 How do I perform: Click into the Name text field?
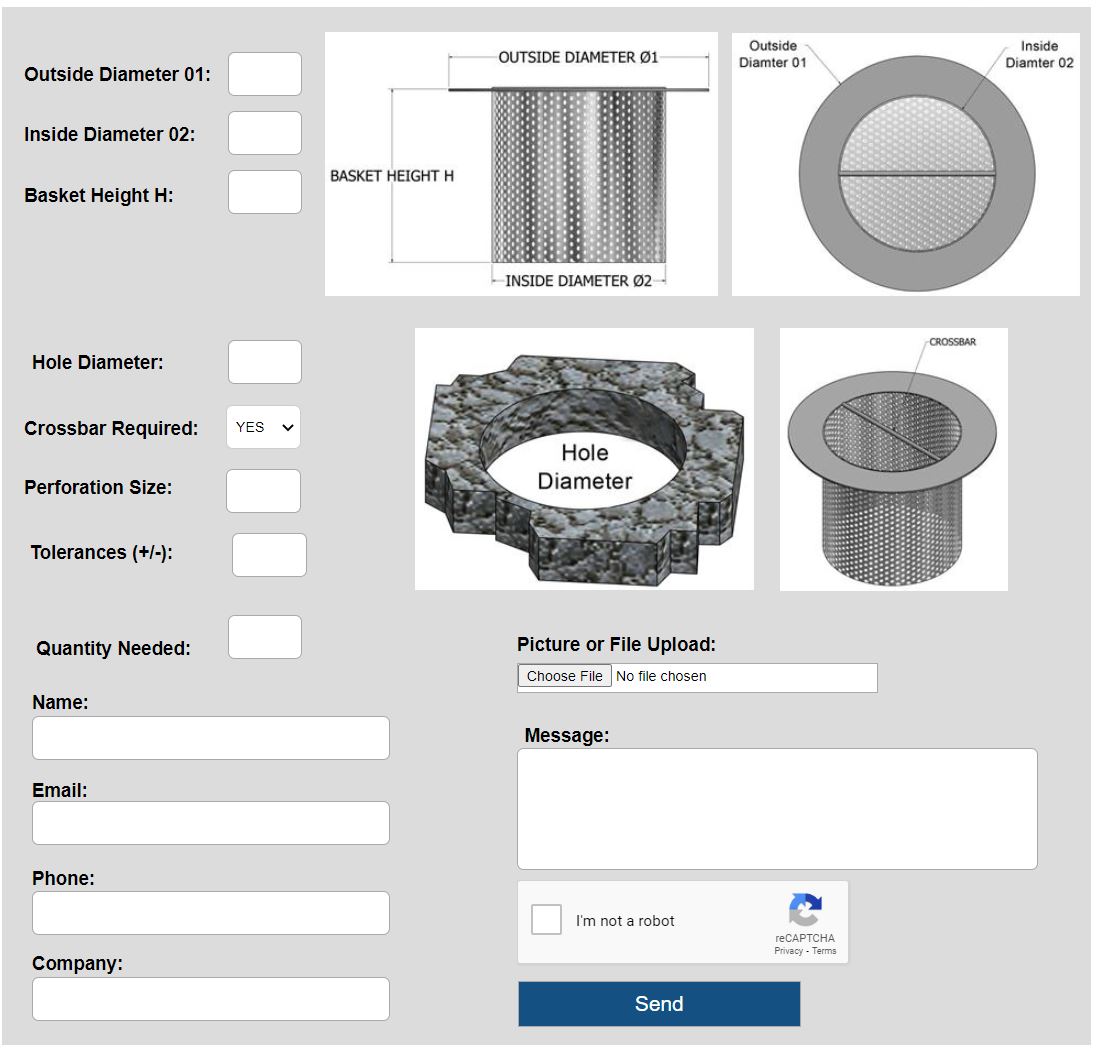[x=211, y=738]
